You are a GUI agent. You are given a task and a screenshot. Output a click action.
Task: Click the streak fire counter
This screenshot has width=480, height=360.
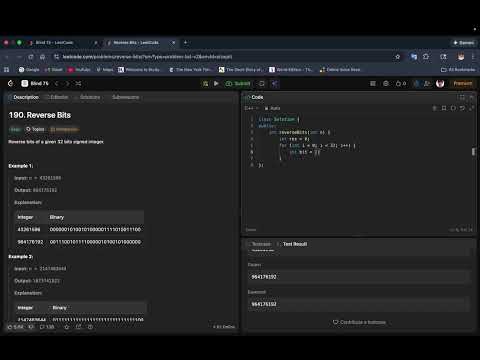tap(401, 84)
